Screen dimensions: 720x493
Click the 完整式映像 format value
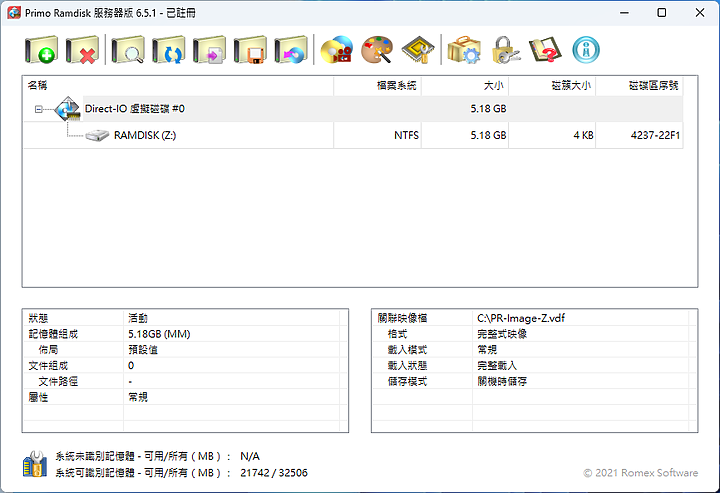[502, 334]
